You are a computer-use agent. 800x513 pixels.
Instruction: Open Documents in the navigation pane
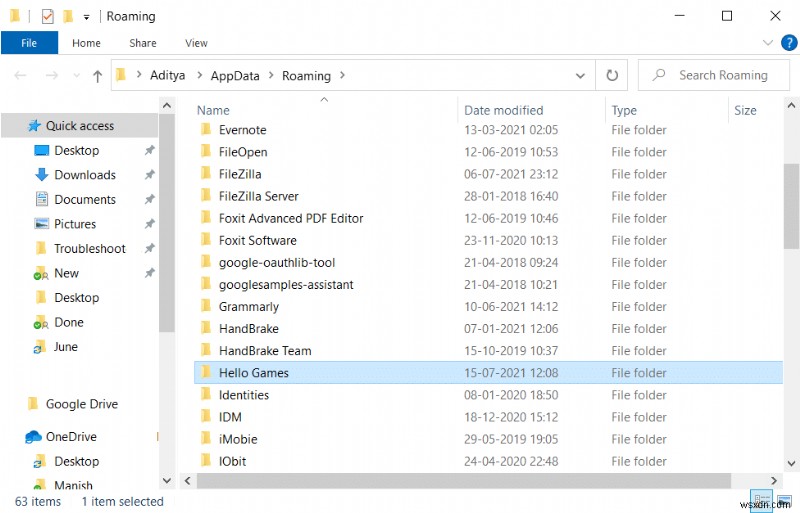[x=85, y=200]
